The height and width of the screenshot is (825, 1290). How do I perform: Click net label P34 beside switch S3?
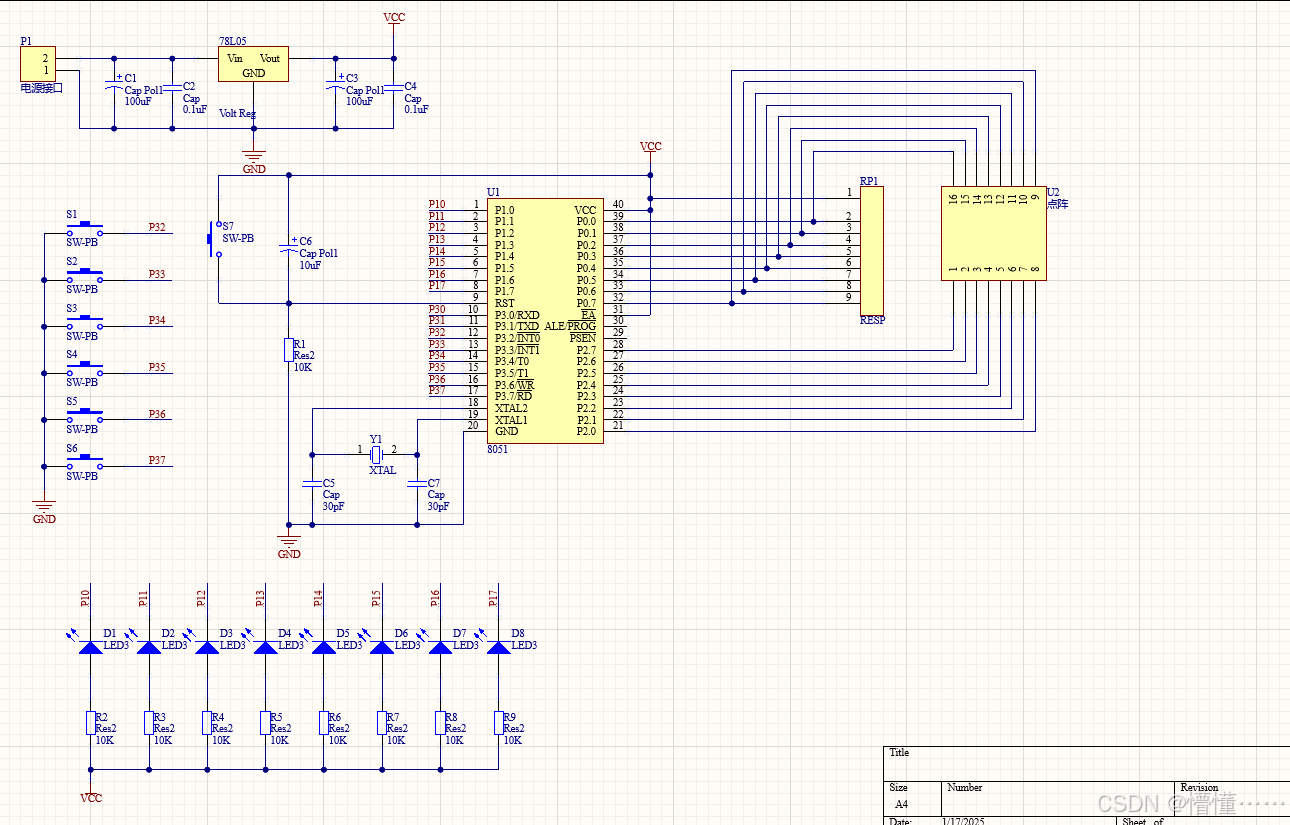(x=157, y=321)
